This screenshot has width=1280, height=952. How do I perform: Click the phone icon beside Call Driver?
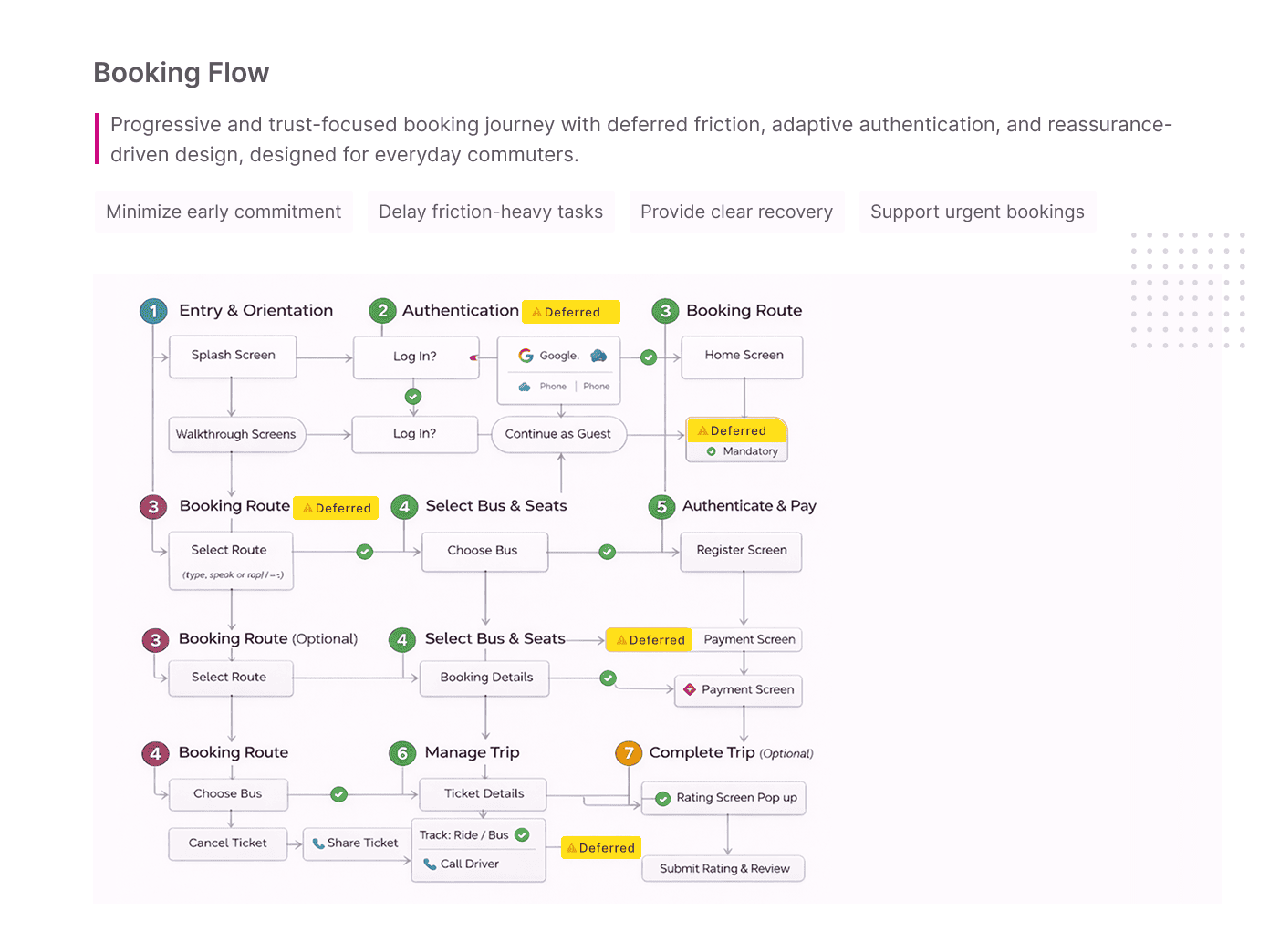(430, 864)
